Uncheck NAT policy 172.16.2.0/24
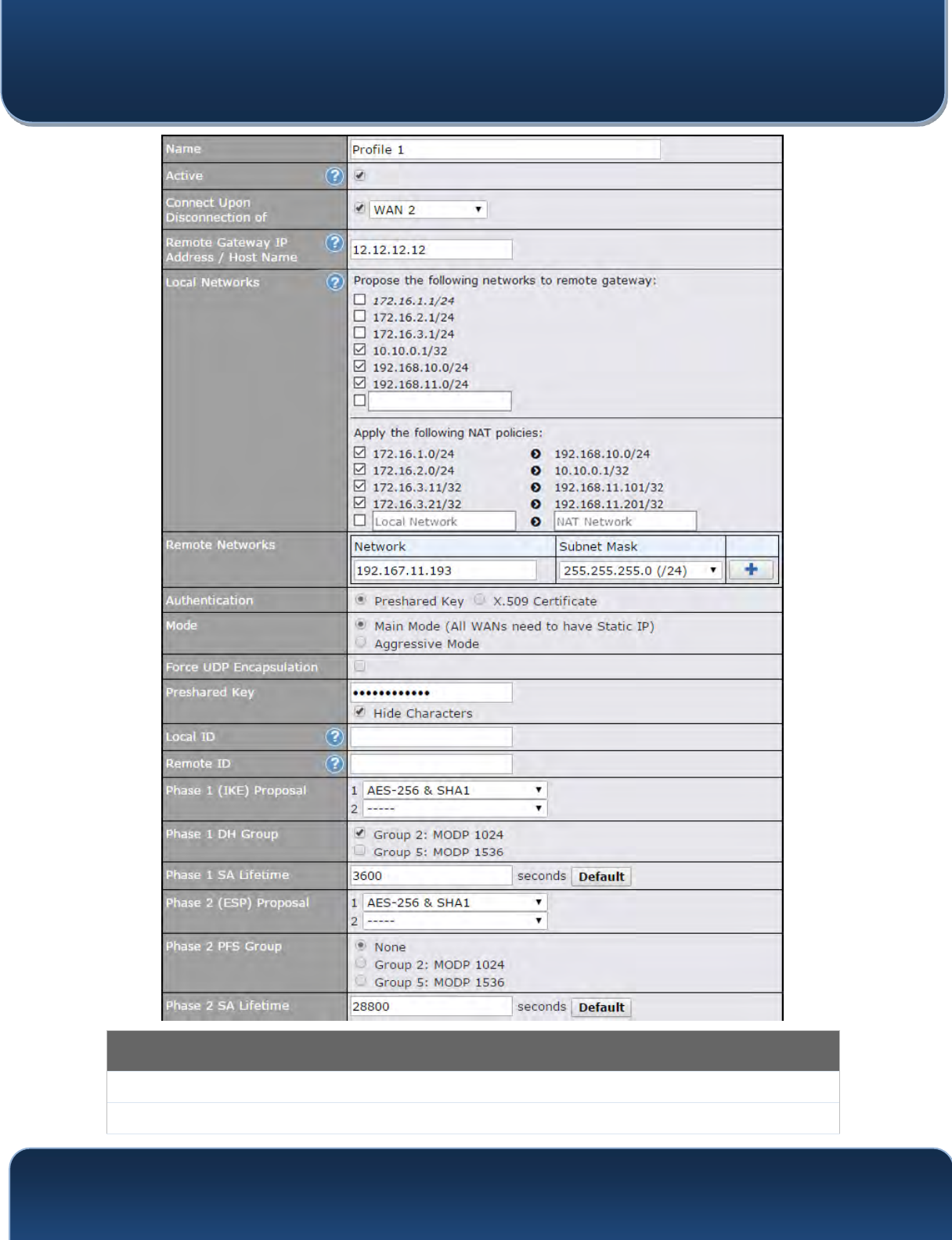 [359, 470]
